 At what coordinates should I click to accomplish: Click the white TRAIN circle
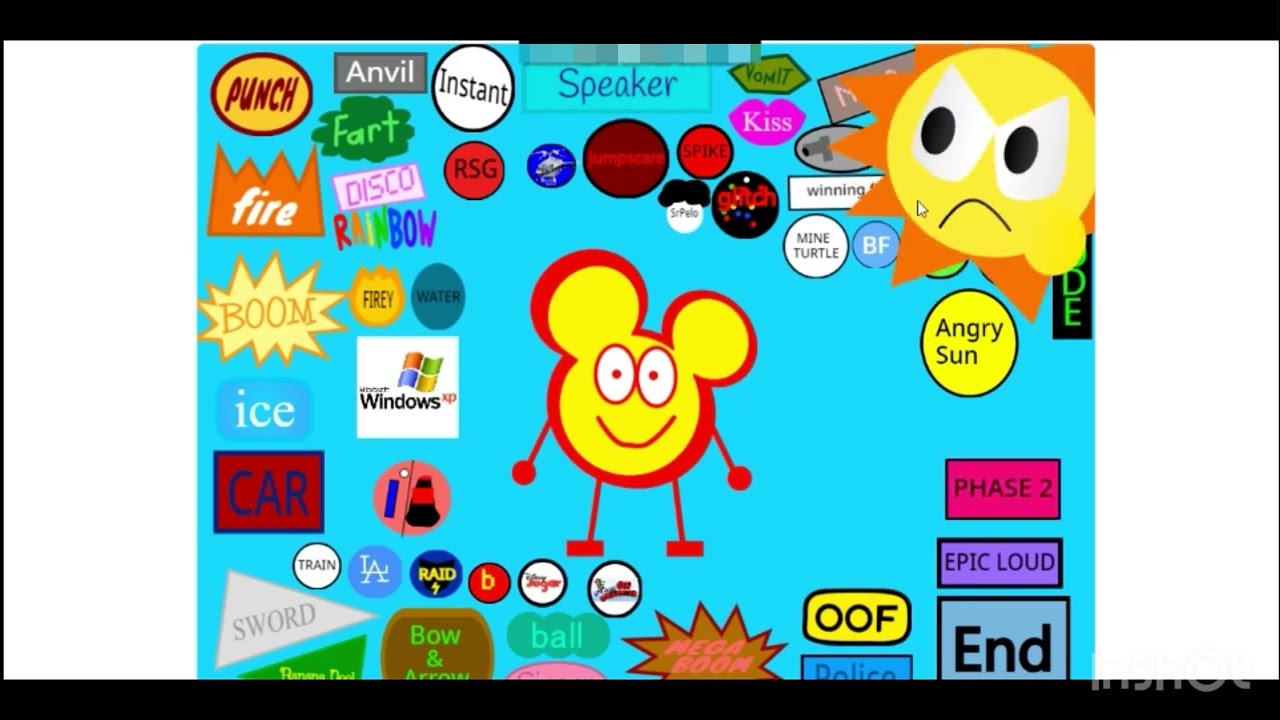click(x=316, y=565)
